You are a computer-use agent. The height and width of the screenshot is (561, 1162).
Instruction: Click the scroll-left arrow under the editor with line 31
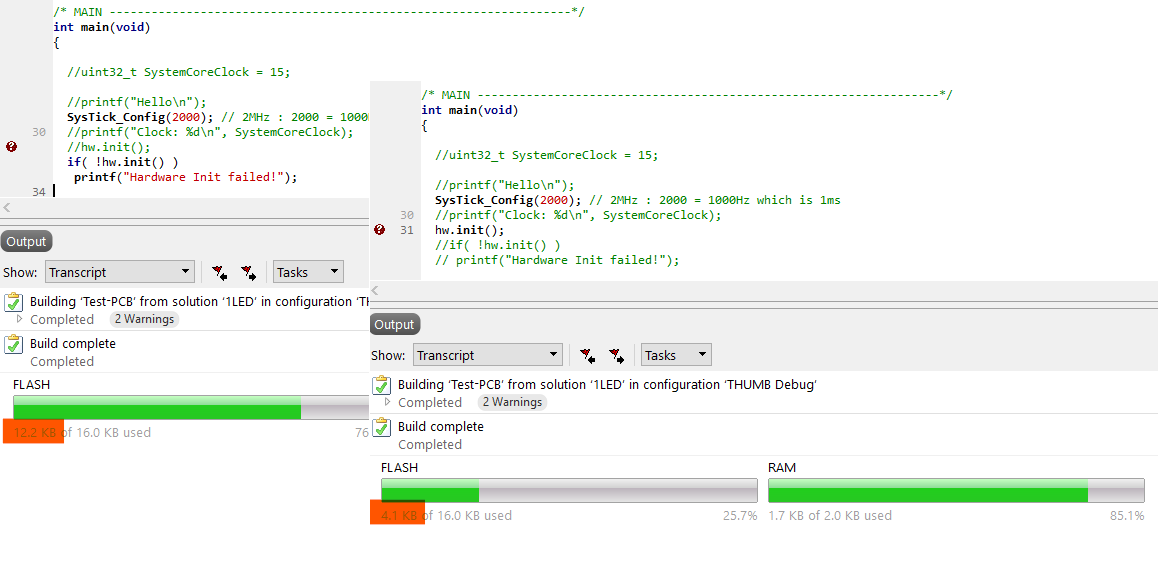point(375,291)
